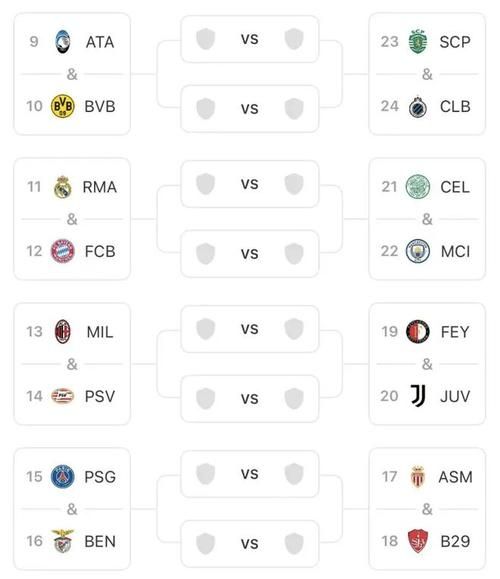This screenshot has height=579, width=500.
Task: Open the Bayern Munich FCB badge
Action: (63, 251)
